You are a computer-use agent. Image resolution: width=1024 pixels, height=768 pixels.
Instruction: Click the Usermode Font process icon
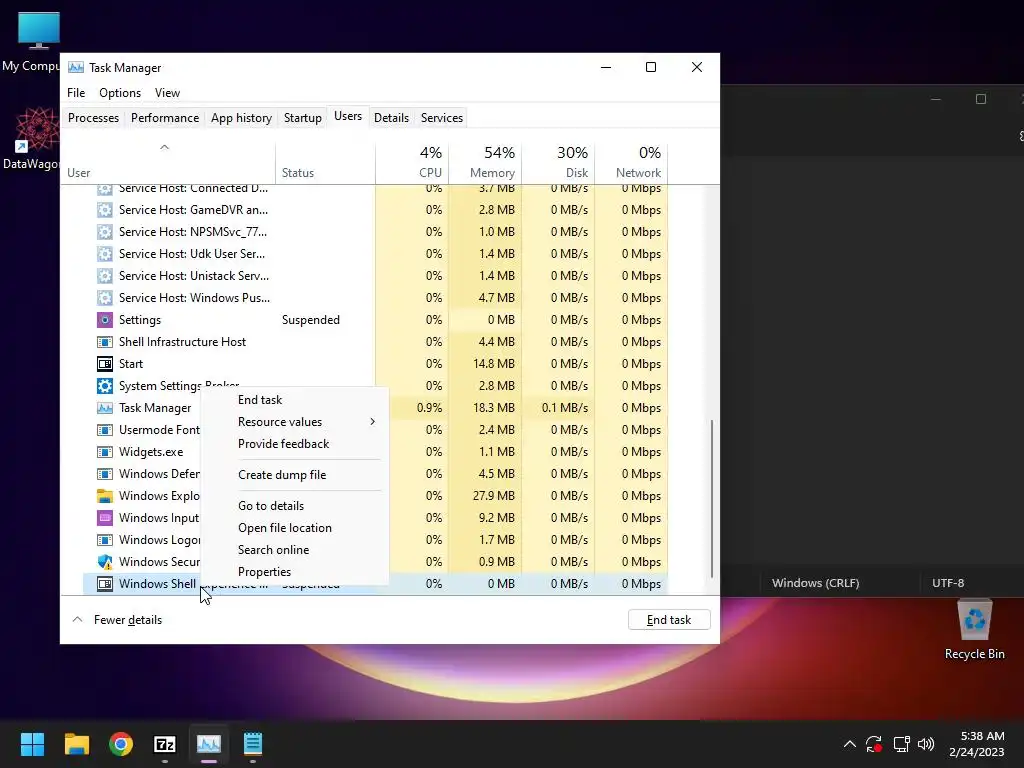click(104, 430)
